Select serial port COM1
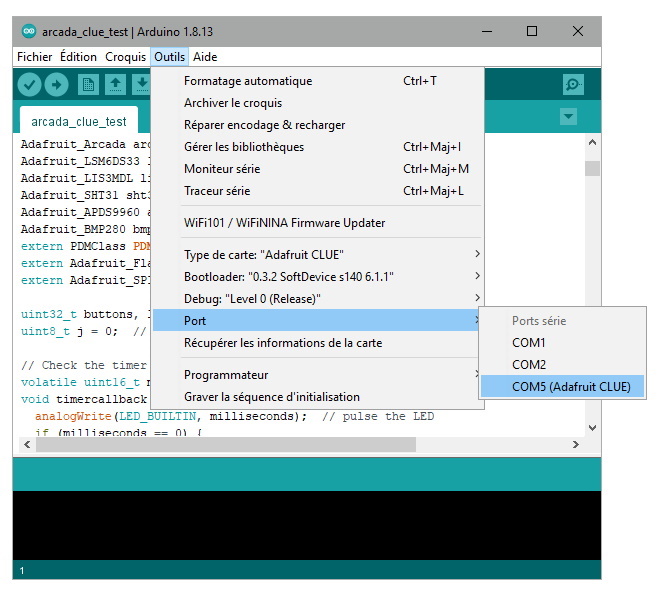659x592 pixels. point(562,342)
